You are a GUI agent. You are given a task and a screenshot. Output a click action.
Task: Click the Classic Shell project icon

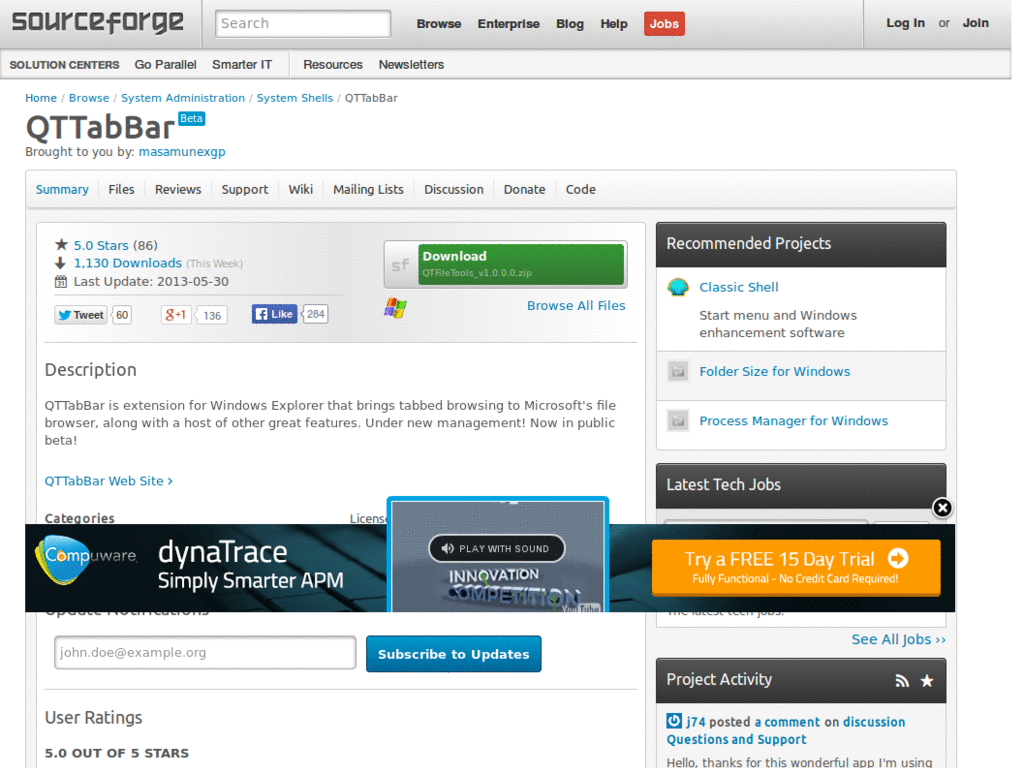[x=678, y=287]
